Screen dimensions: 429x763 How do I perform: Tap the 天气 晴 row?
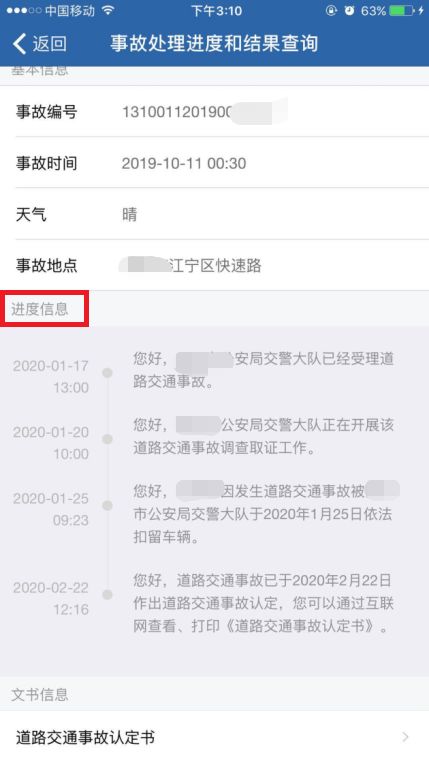point(214,214)
